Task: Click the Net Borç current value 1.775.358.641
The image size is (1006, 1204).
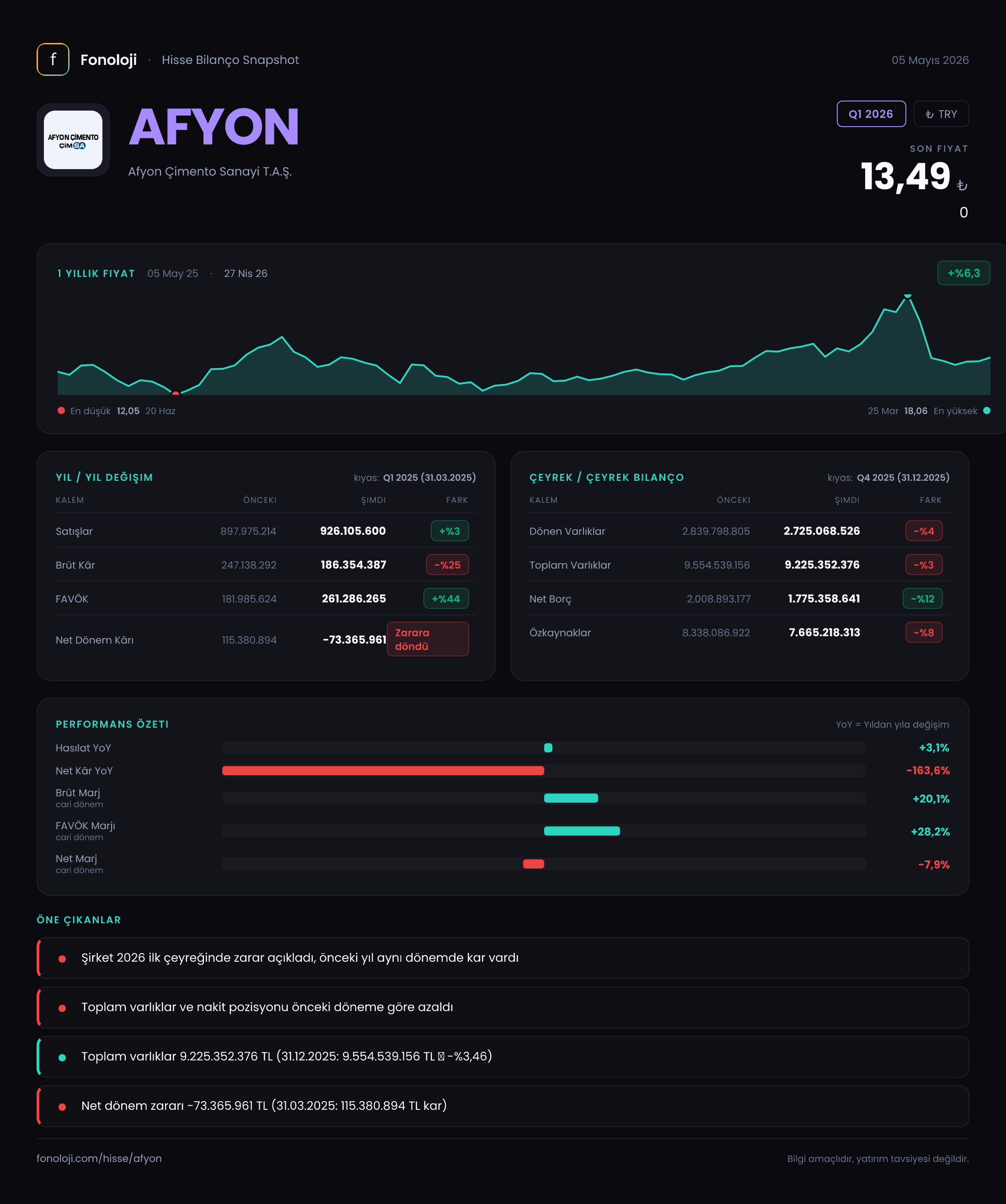Action: point(824,598)
